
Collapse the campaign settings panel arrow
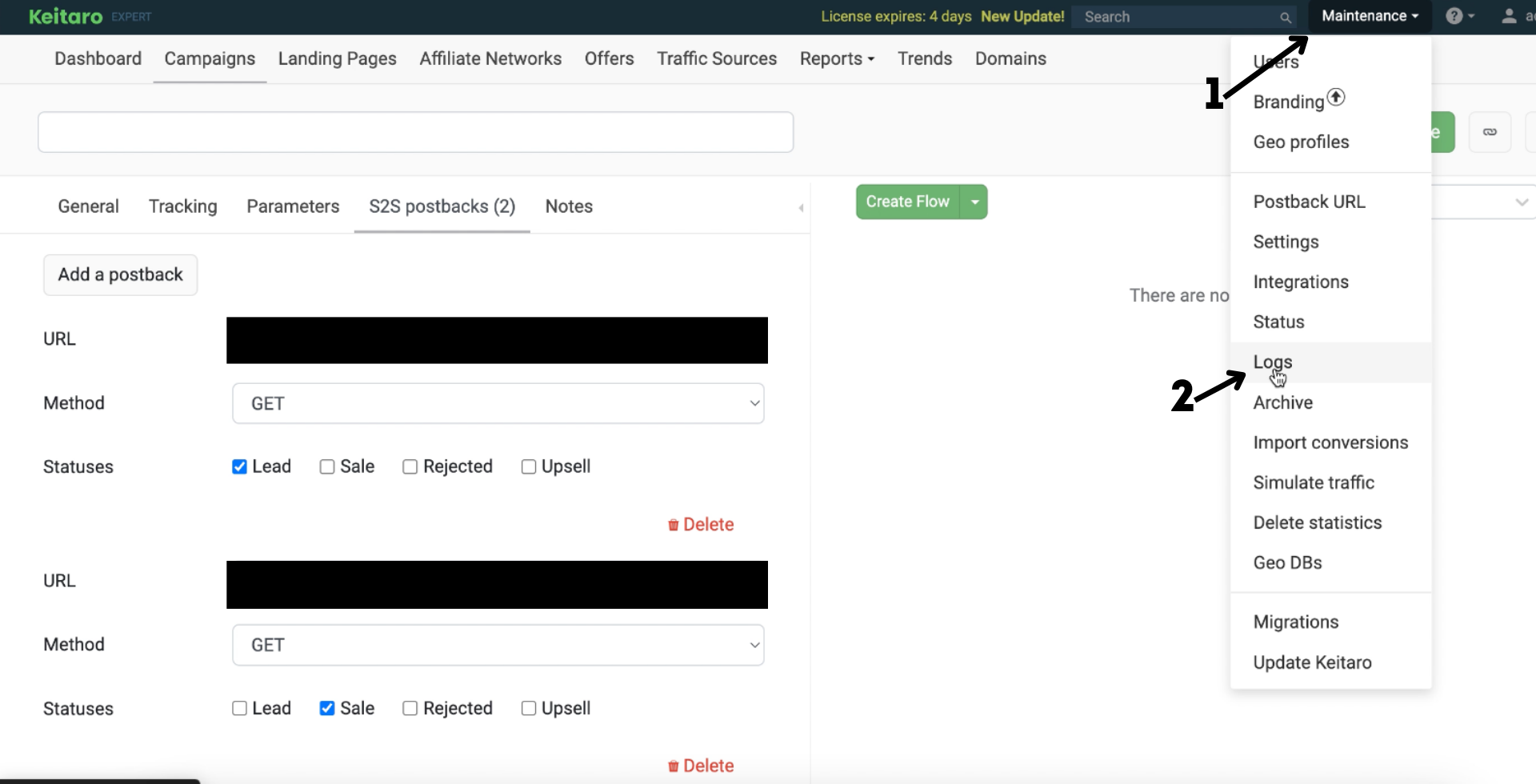801,208
